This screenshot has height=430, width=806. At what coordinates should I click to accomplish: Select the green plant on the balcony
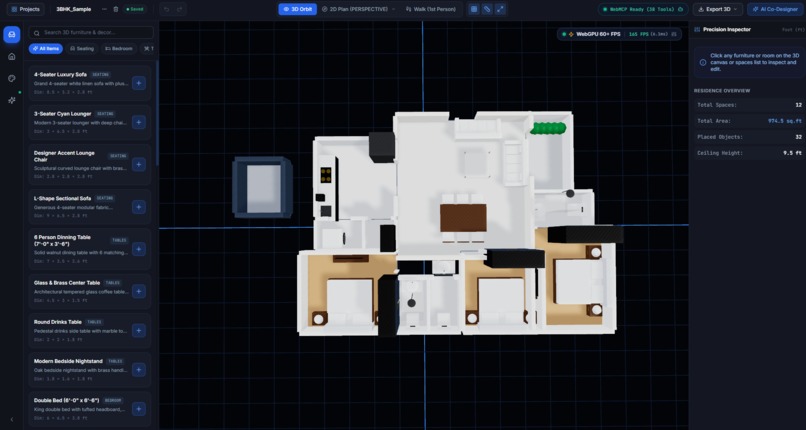tap(548, 128)
